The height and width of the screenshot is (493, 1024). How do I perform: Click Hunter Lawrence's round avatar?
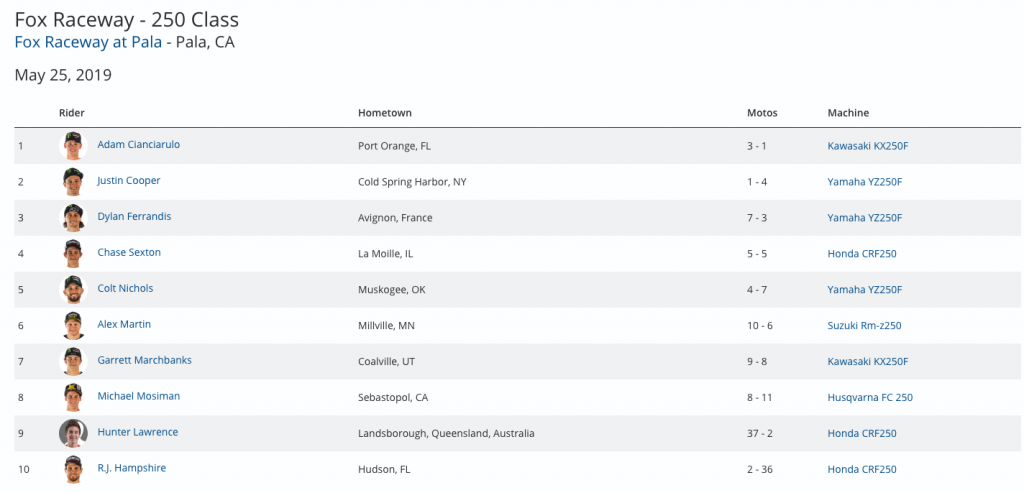73,434
